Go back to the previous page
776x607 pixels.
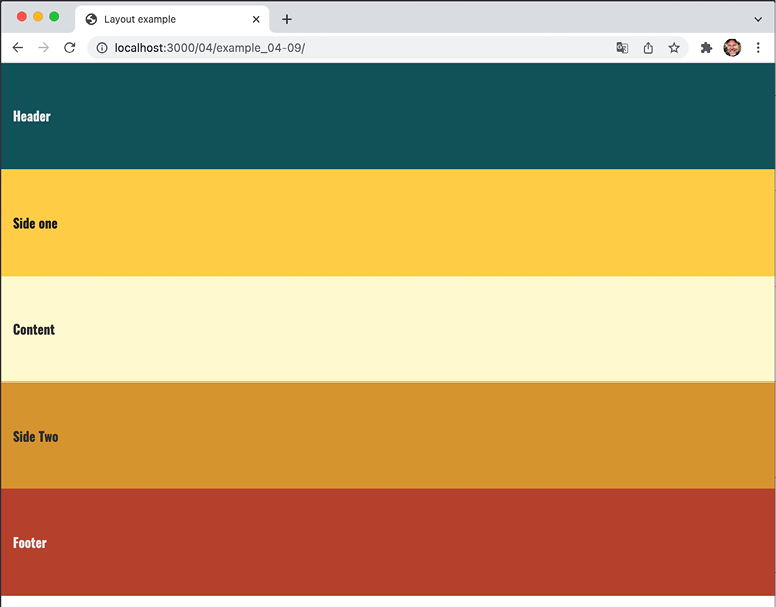[18, 47]
